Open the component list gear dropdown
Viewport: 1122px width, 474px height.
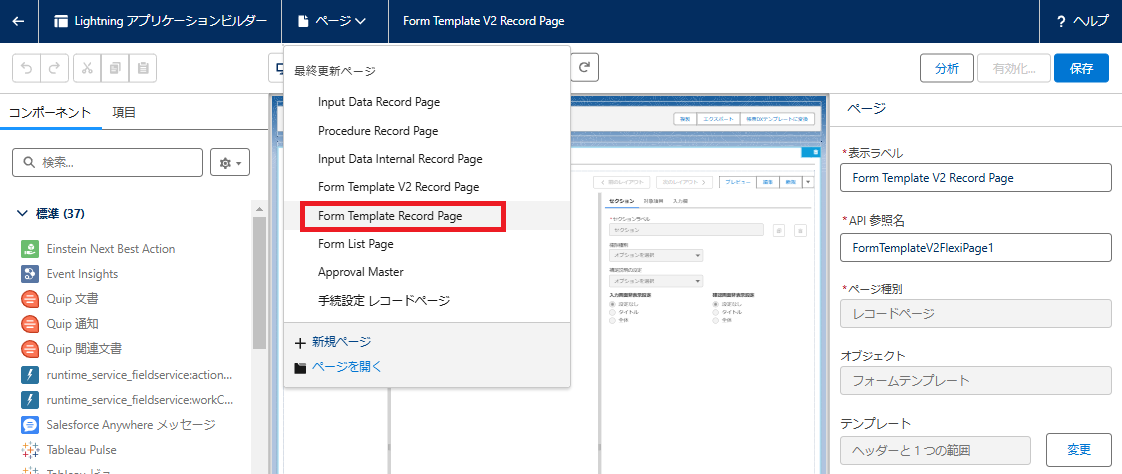pos(230,163)
